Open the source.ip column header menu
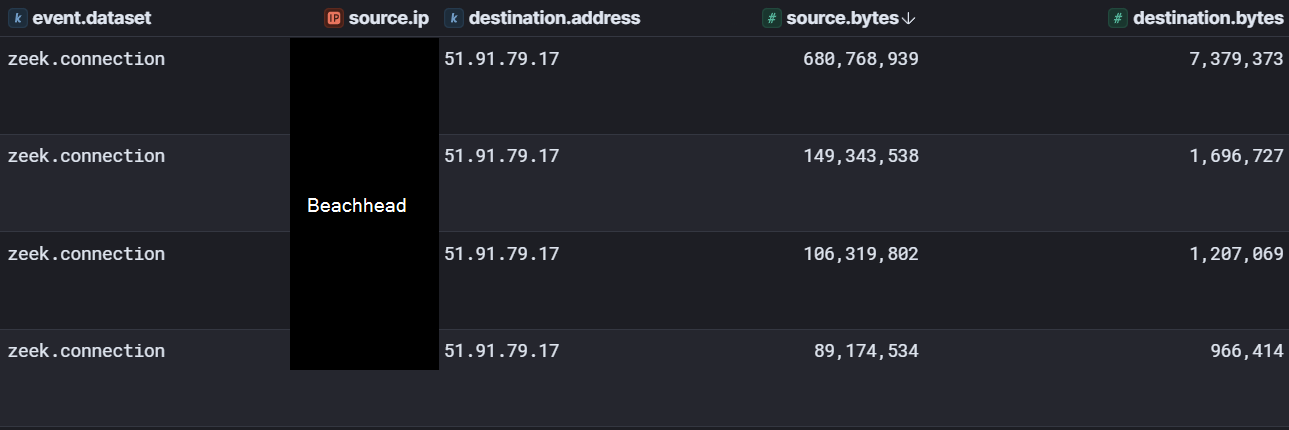 coord(388,18)
